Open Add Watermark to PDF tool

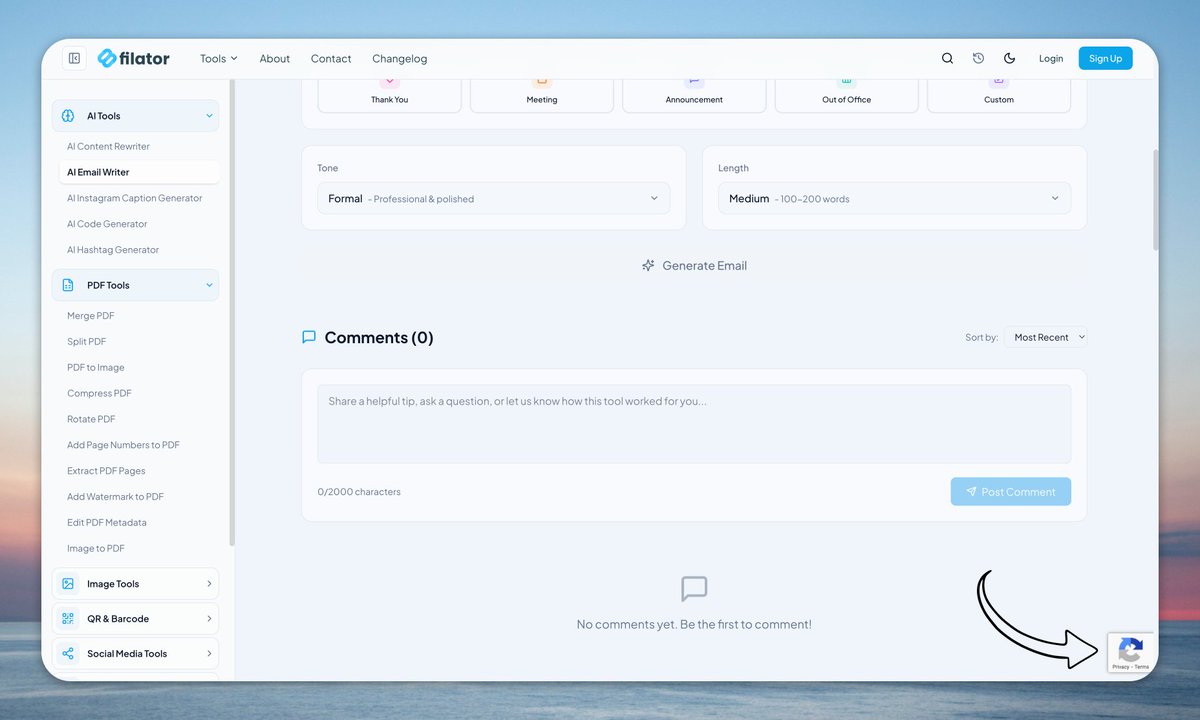115,497
